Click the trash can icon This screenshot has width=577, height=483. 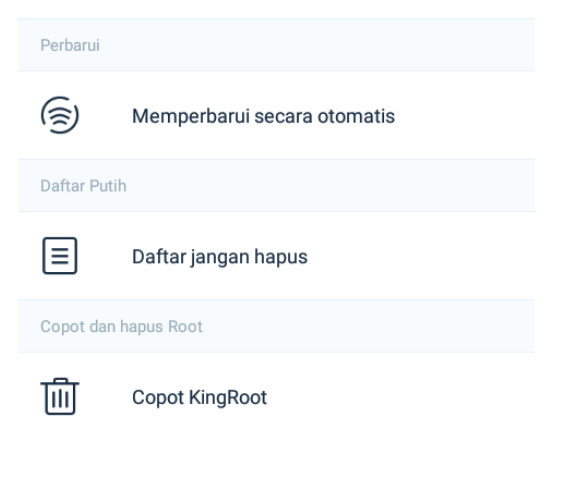point(60,396)
